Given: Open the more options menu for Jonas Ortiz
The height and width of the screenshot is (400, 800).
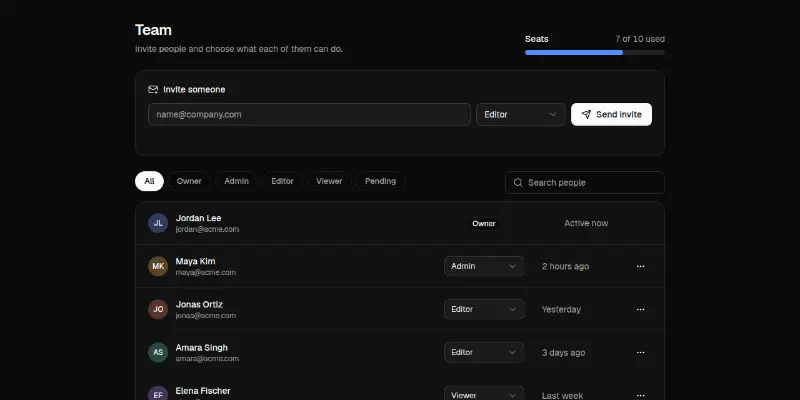Looking at the screenshot, I should point(640,309).
